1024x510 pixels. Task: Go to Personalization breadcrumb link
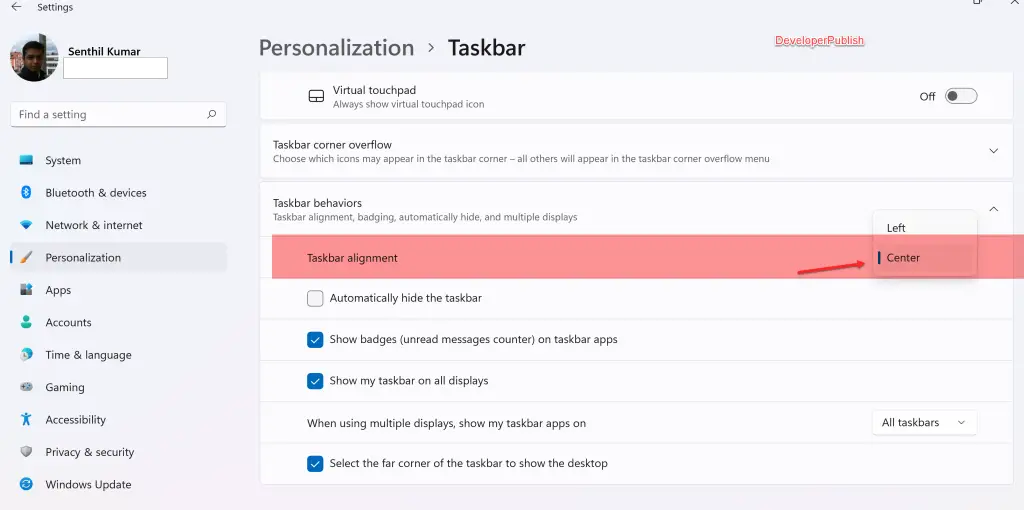336,48
